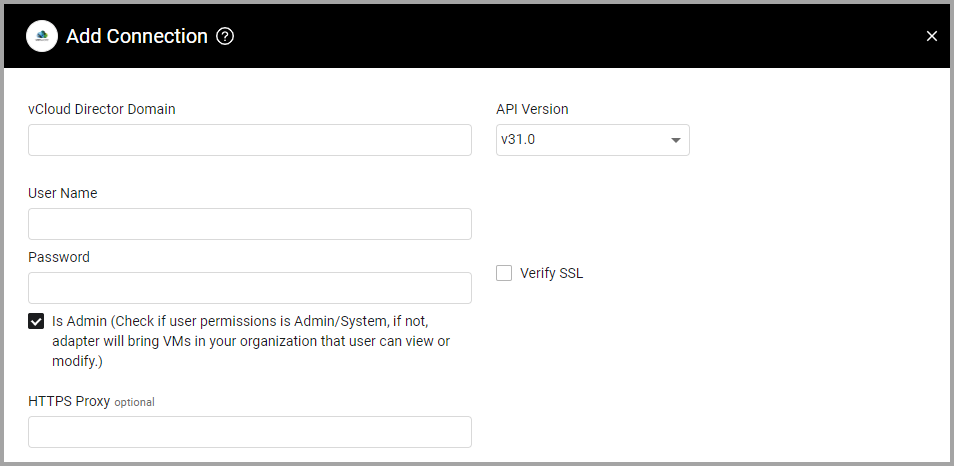954x466 pixels.
Task: Enable the Verify SSL checkbox
Action: pos(504,273)
